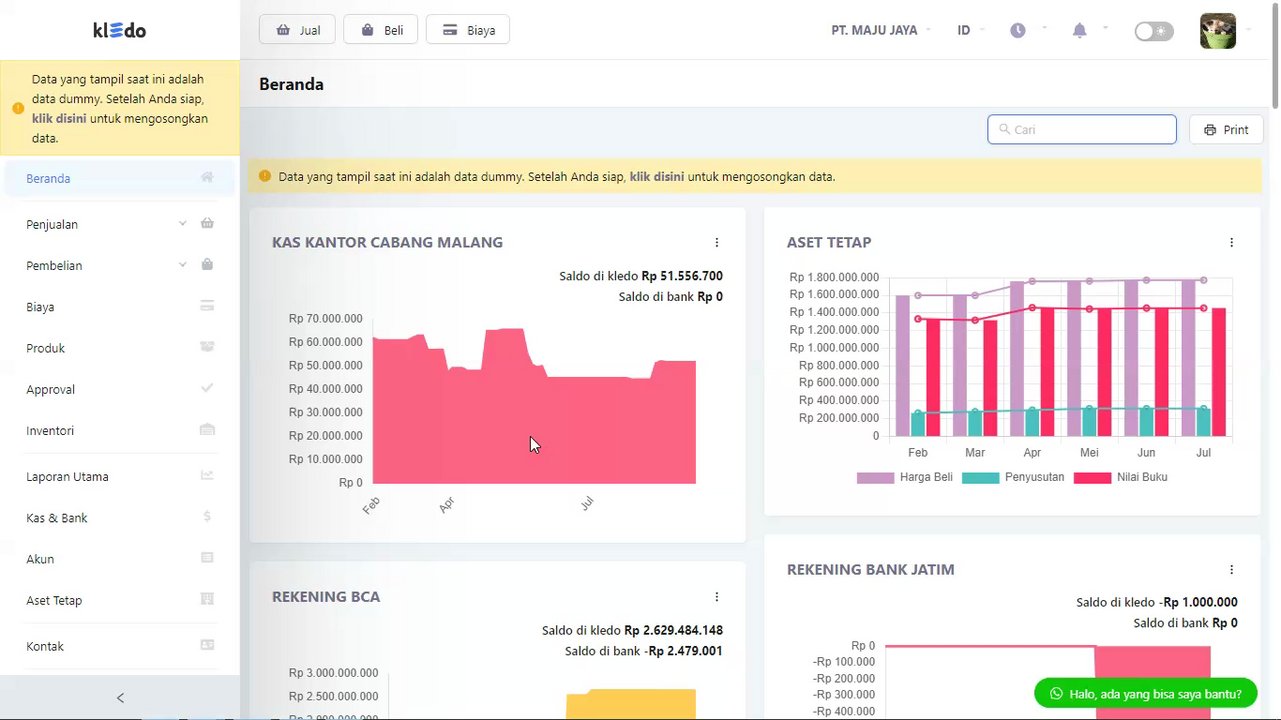Click the Jual button
Screen dimensions: 1281x720
click(x=297, y=30)
